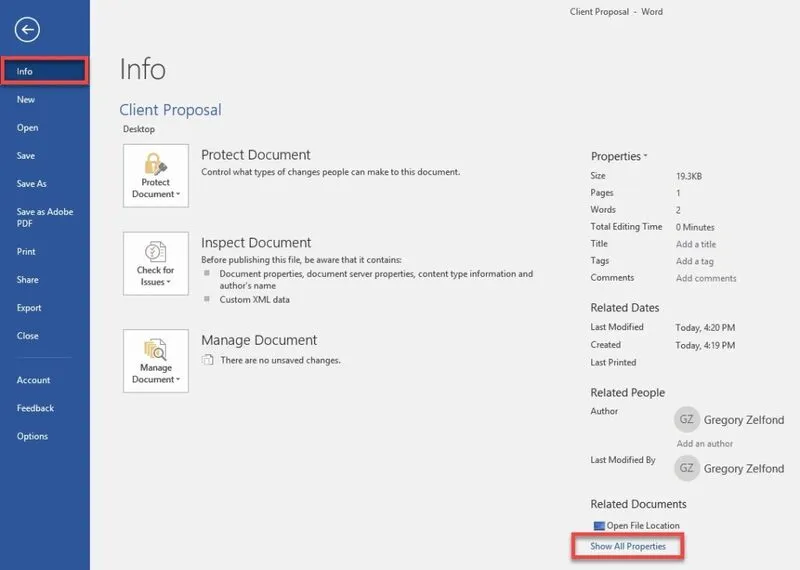Click the Open File Location link
The height and width of the screenshot is (570, 800).
(x=642, y=526)
